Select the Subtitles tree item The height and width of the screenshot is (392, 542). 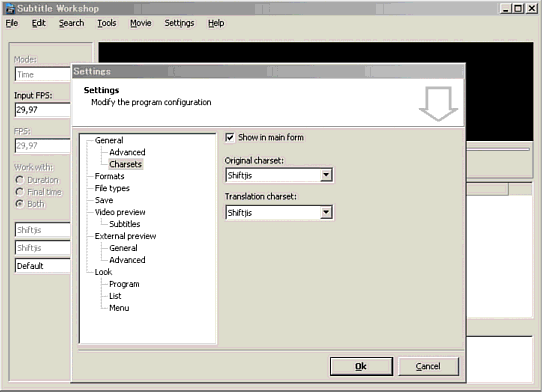(x=125, y=224)
